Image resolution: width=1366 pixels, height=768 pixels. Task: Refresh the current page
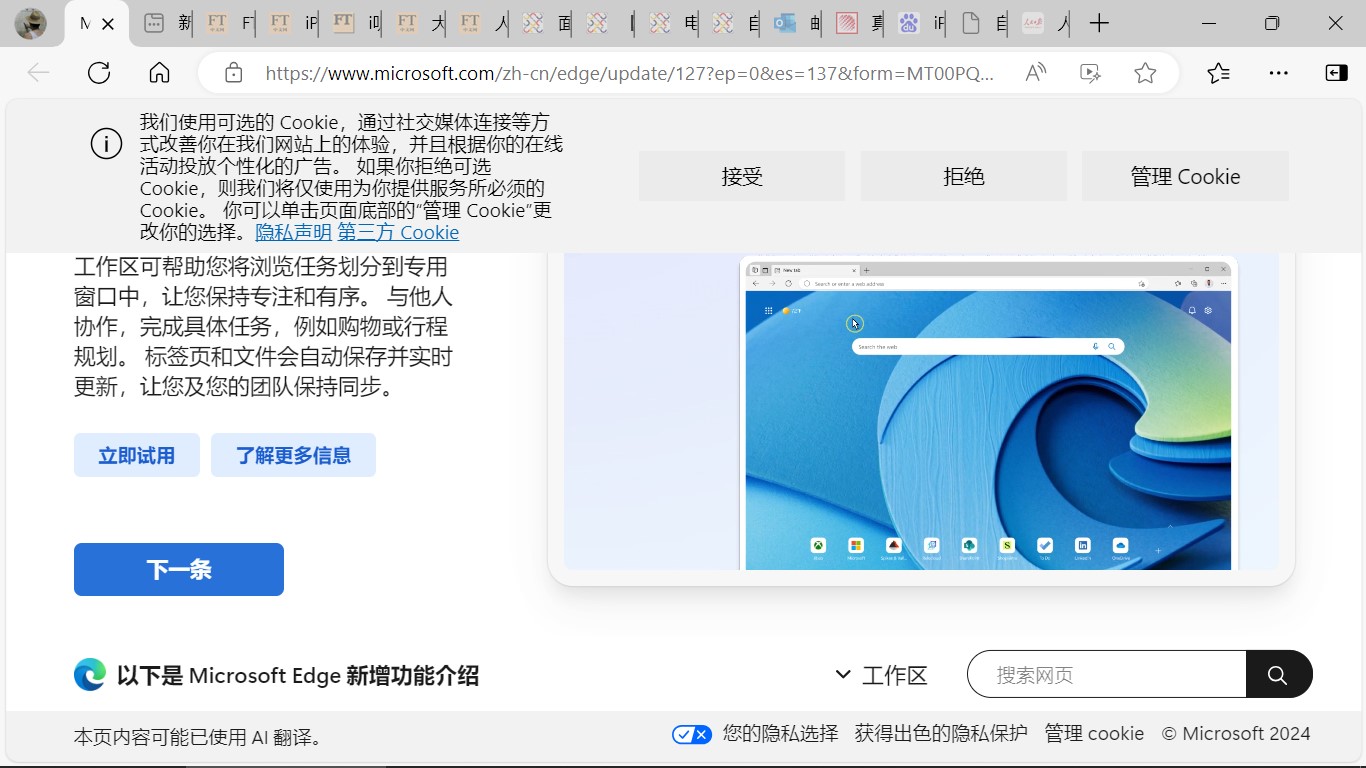(99, 73)
